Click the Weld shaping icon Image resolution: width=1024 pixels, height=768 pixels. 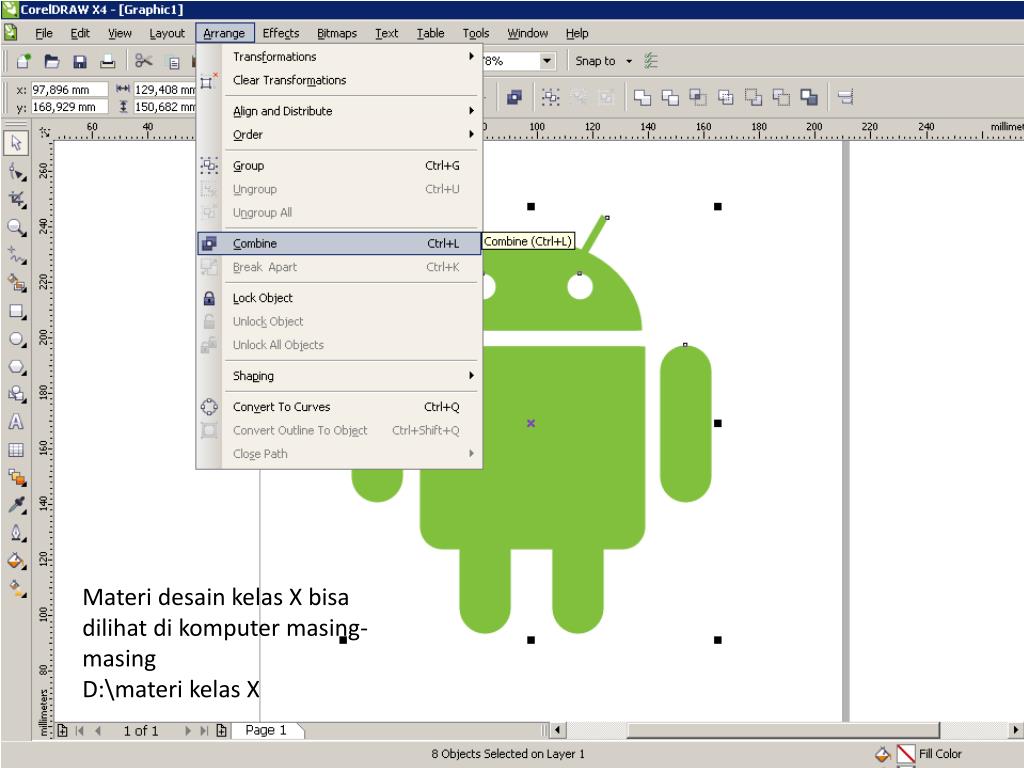[643, 97]
